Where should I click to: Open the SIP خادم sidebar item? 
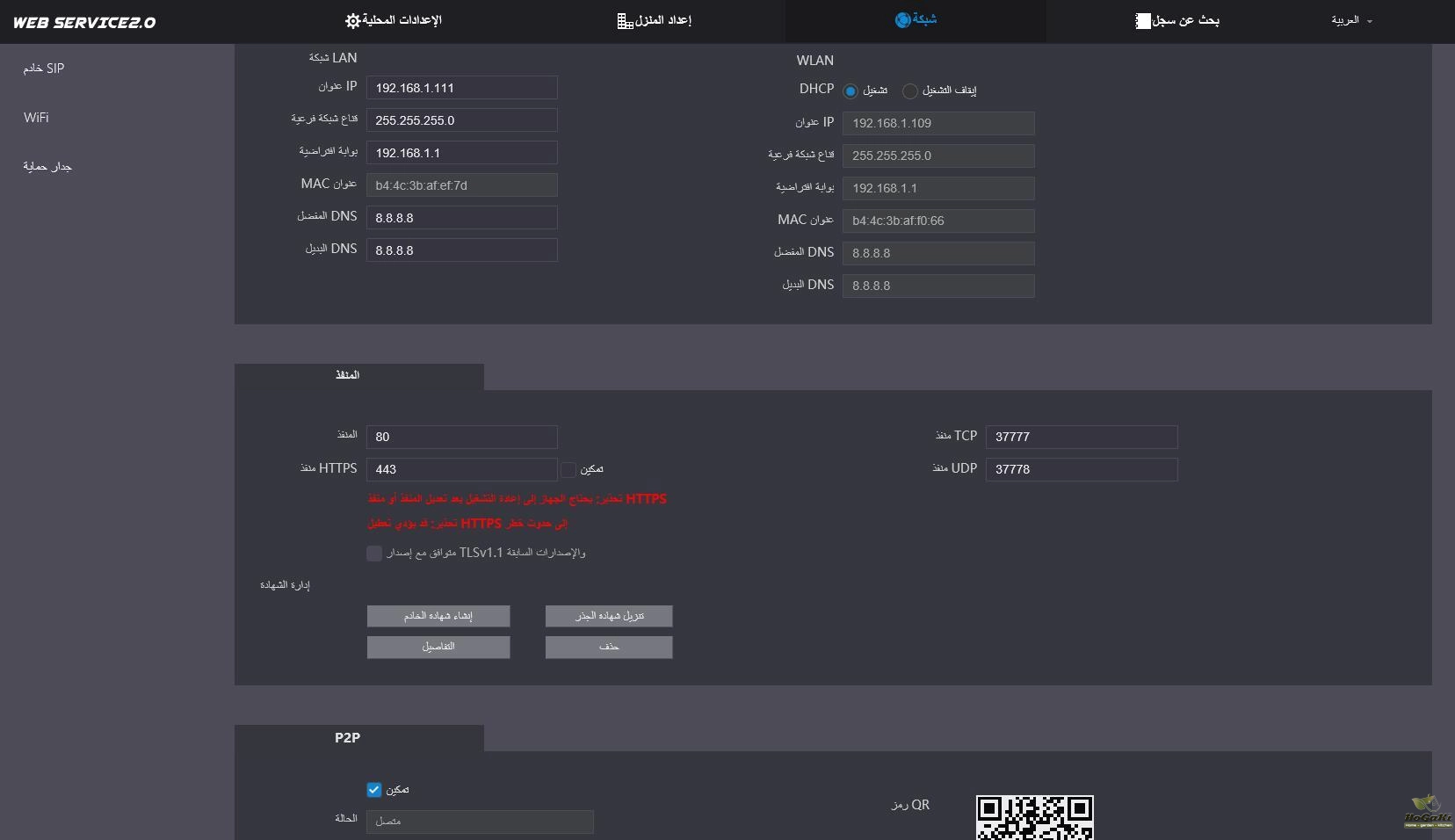click(44, 69)
